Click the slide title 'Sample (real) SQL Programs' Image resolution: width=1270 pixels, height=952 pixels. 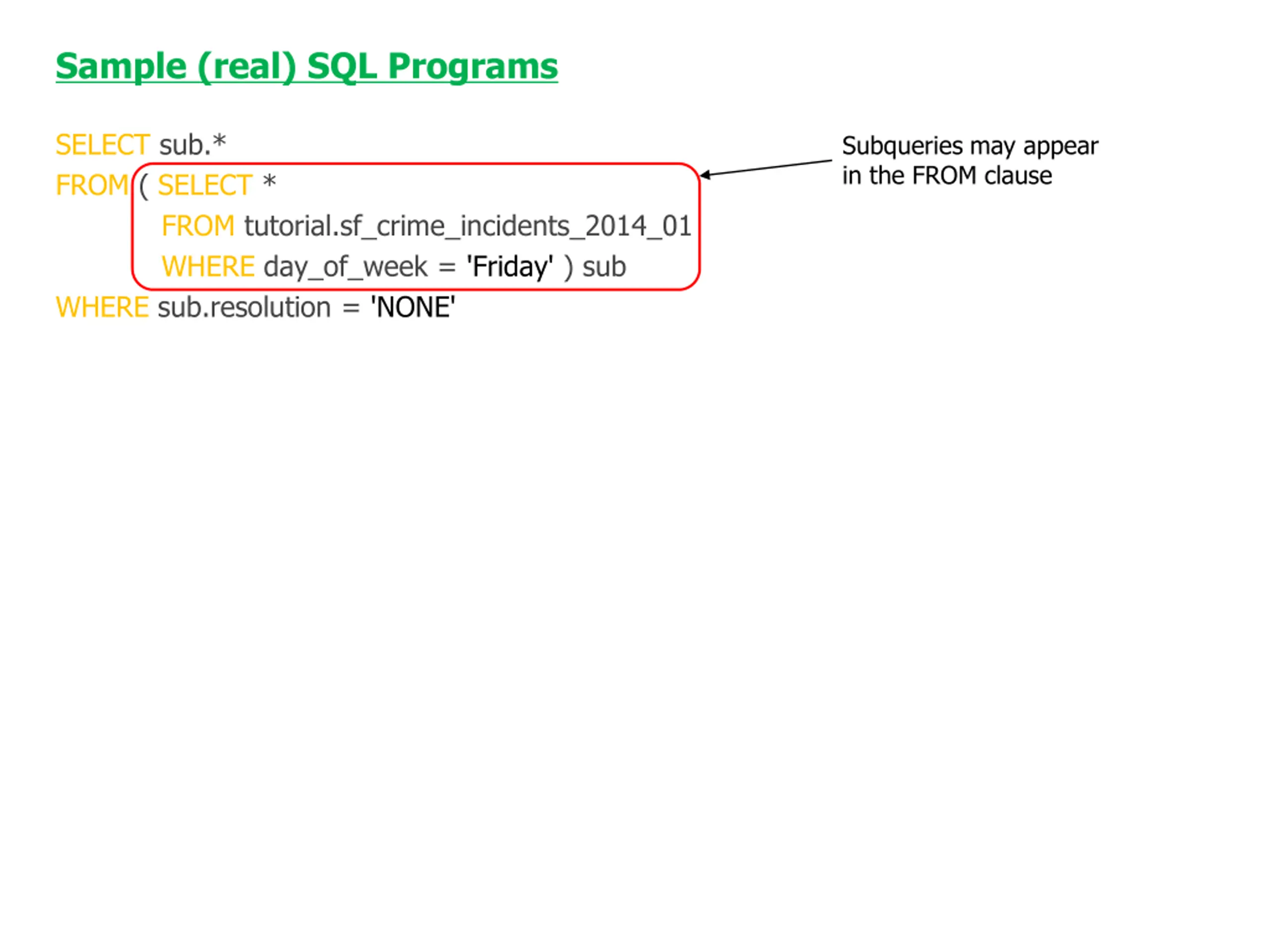click(x=307, y=67)
